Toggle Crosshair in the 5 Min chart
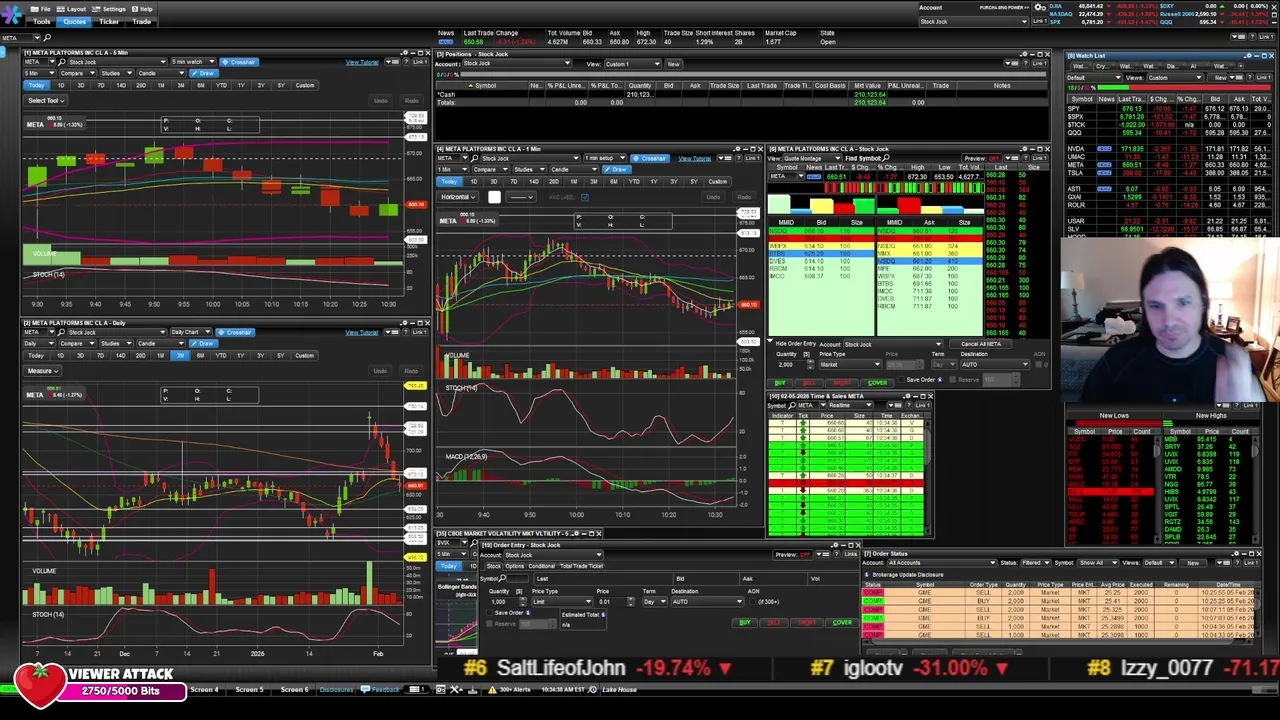The width and height of the screenshot is (1280, 720). coord(238,62)
